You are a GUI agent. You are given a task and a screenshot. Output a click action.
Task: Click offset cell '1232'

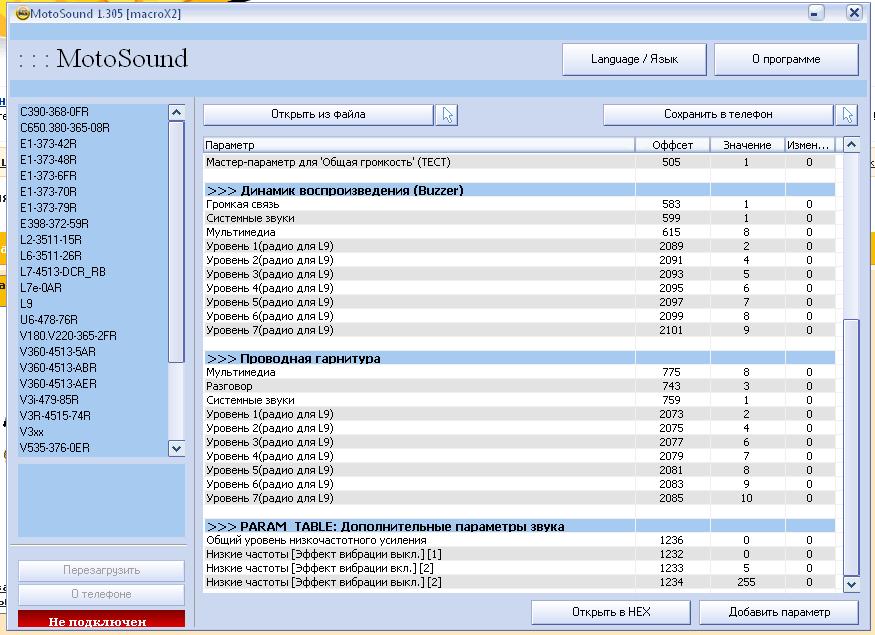click(x=671, y=554)
